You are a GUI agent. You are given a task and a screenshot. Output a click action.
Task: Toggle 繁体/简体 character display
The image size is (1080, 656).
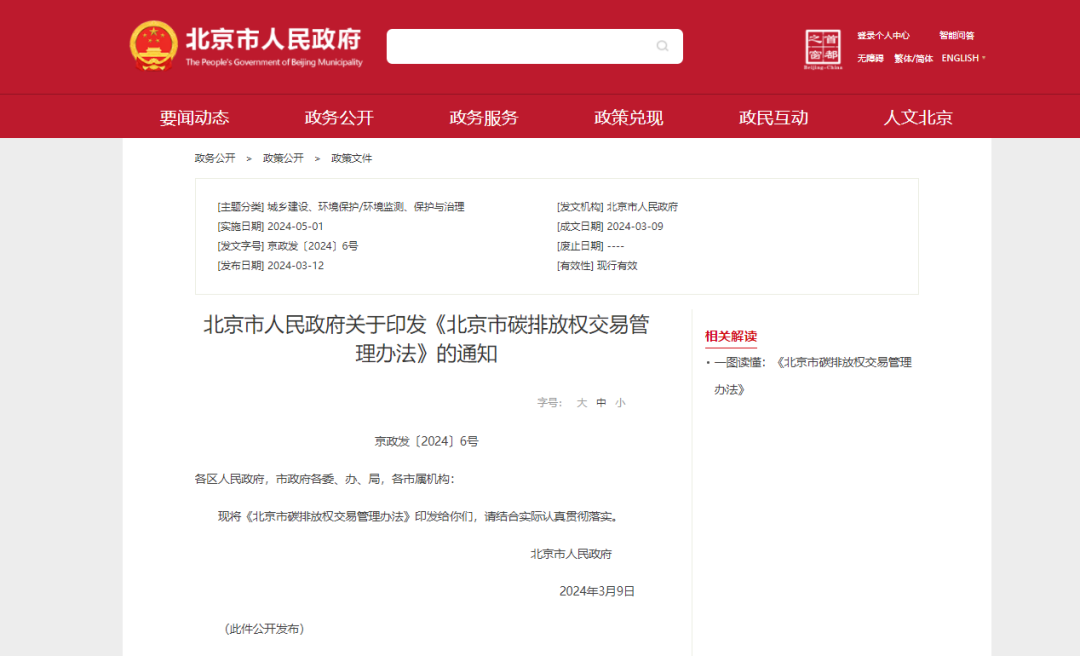point(913,58)
